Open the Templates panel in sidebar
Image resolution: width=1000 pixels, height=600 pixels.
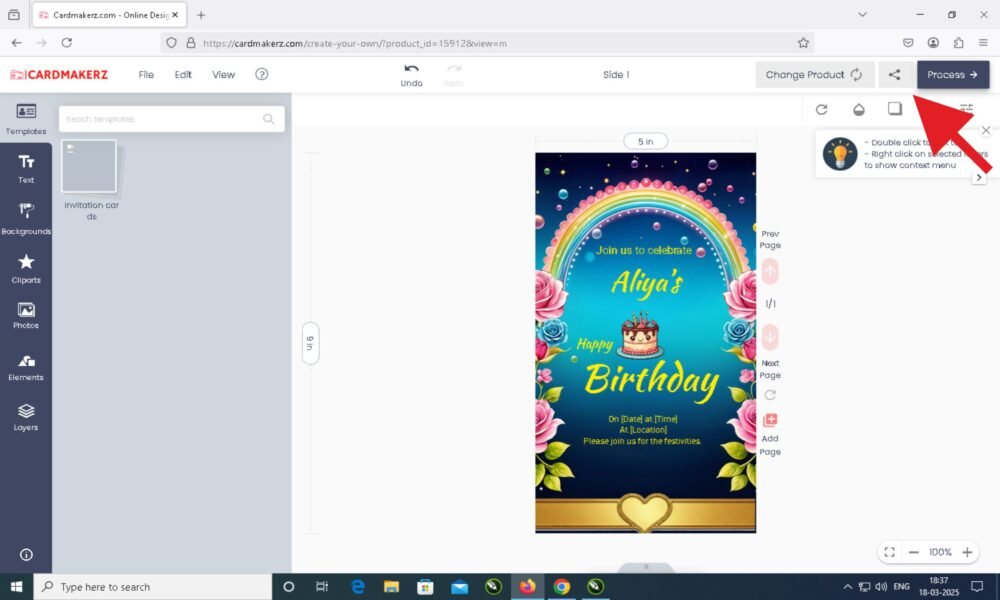(26, 118)
